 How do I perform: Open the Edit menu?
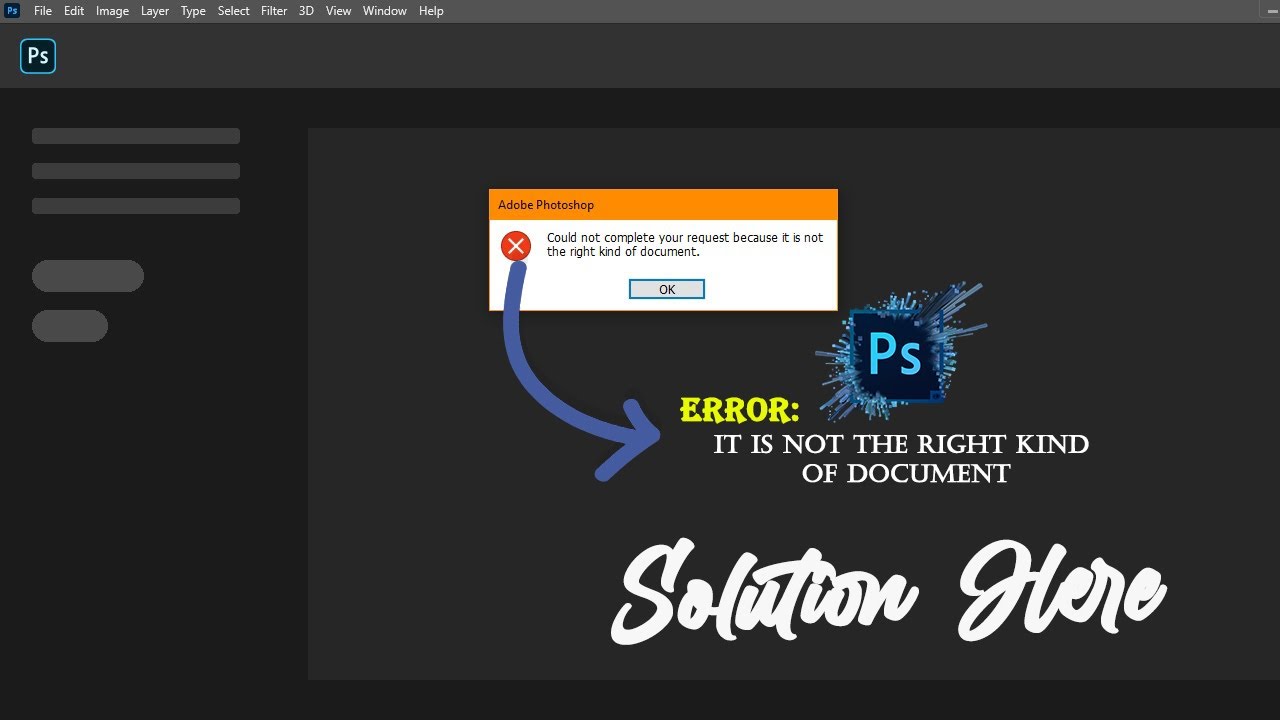click(x=74, y=11)
